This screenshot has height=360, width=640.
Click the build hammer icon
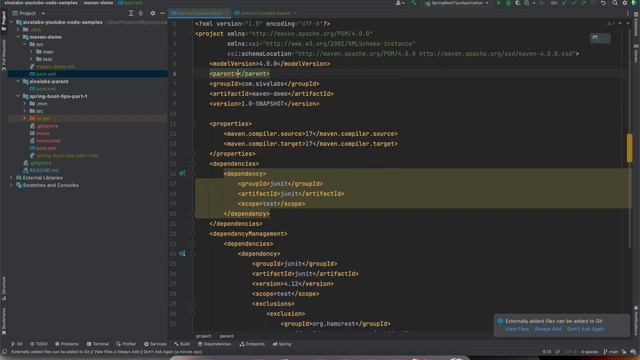(x=413, y=3)
